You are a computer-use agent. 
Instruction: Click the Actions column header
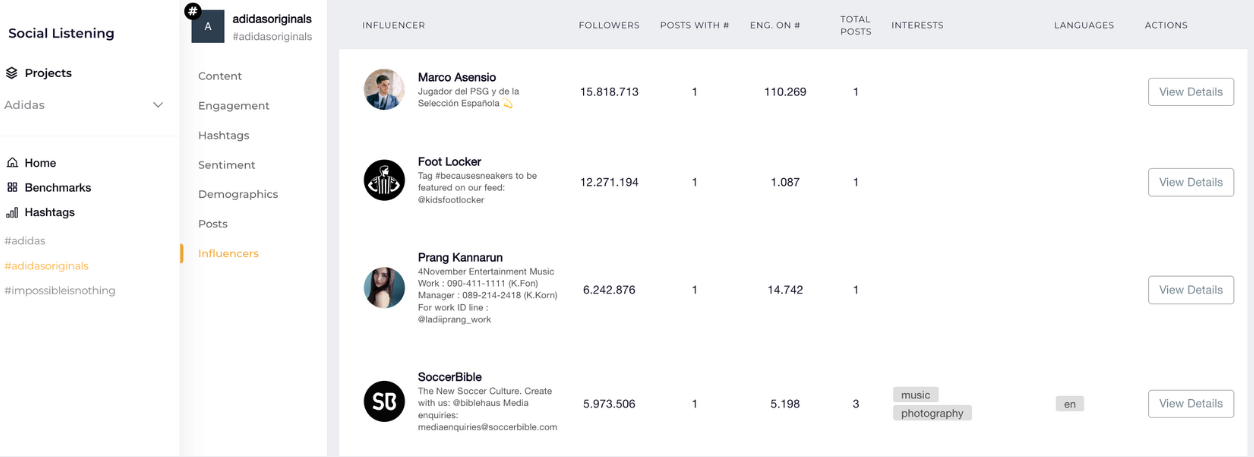click(1166, 25)
